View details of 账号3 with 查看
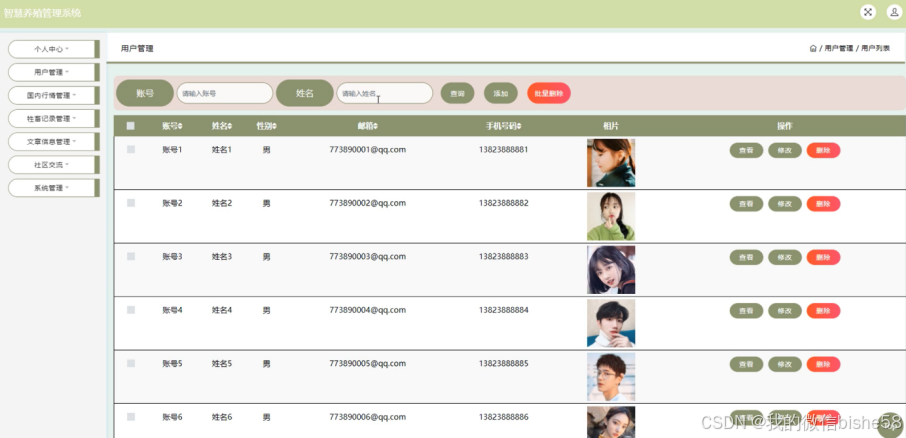Viewport: 906px width, 438px height. point(747,257)
